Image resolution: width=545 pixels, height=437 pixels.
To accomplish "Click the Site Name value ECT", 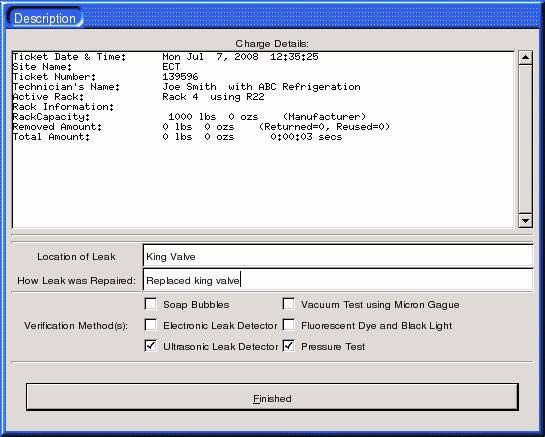I will (171, 66).
